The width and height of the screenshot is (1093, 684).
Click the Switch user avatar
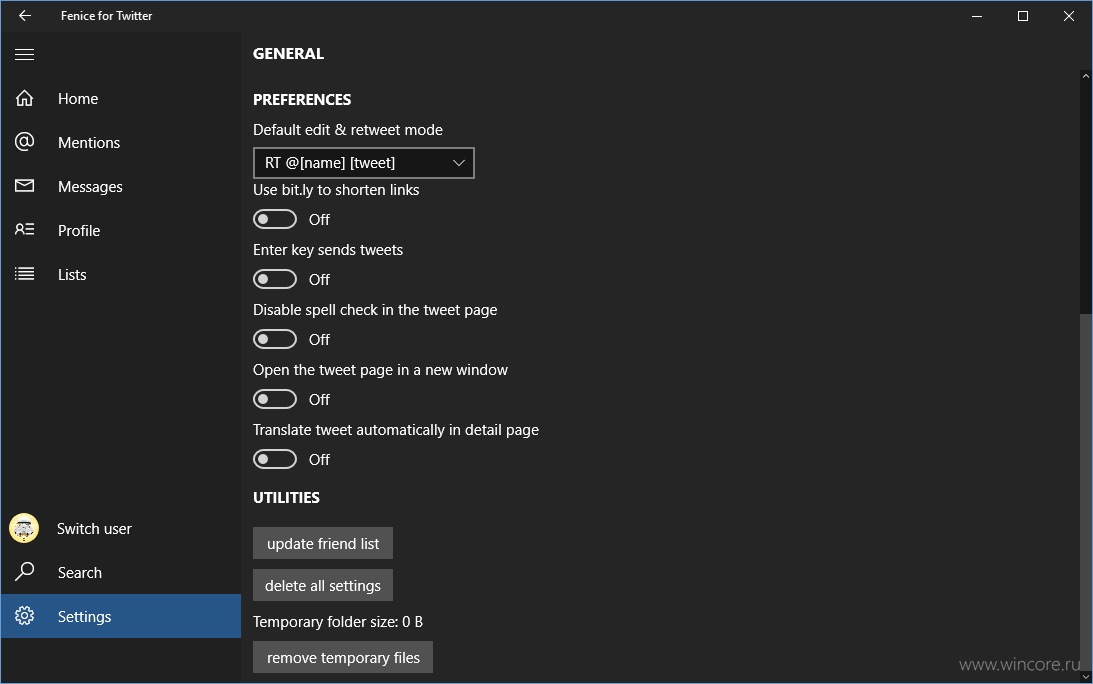[24, 529]
